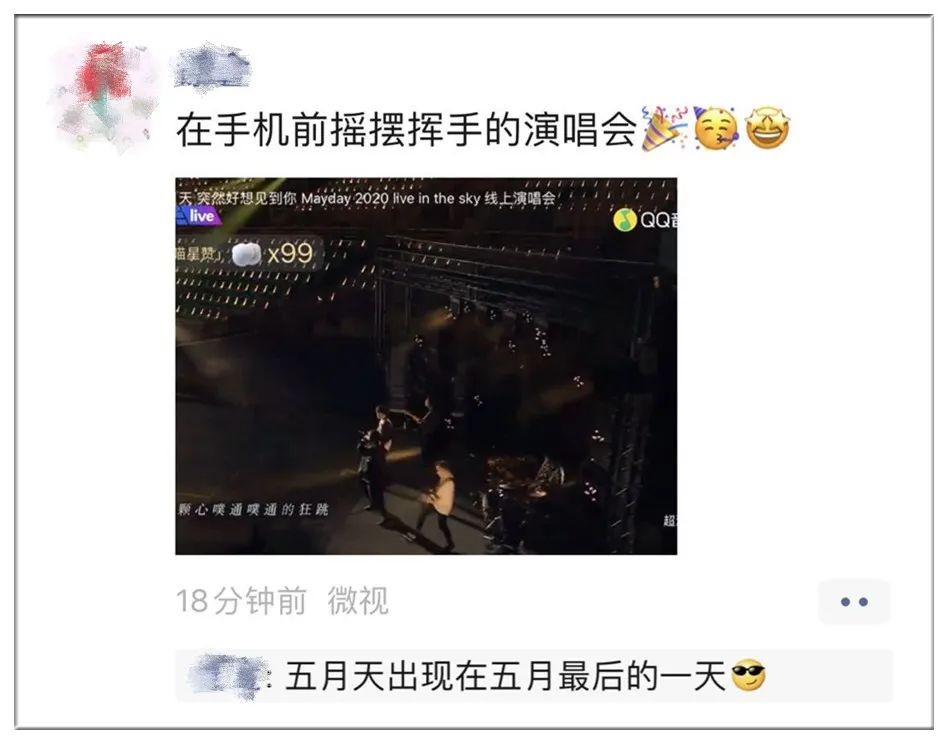This screenshot has width=948, height=744.
Task: Tap the blurred commenter name in the comment
Action: [x=229, y=676]
